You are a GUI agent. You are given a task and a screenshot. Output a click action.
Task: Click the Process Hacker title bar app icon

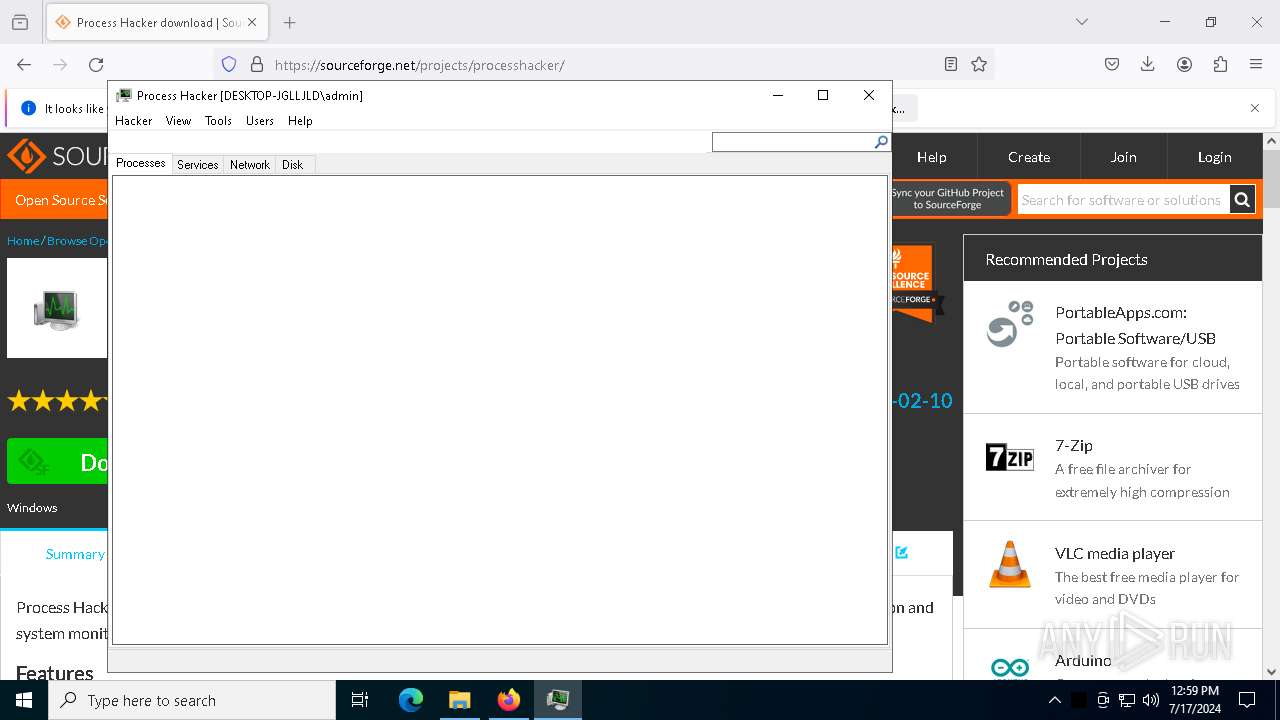pos(124,95)
